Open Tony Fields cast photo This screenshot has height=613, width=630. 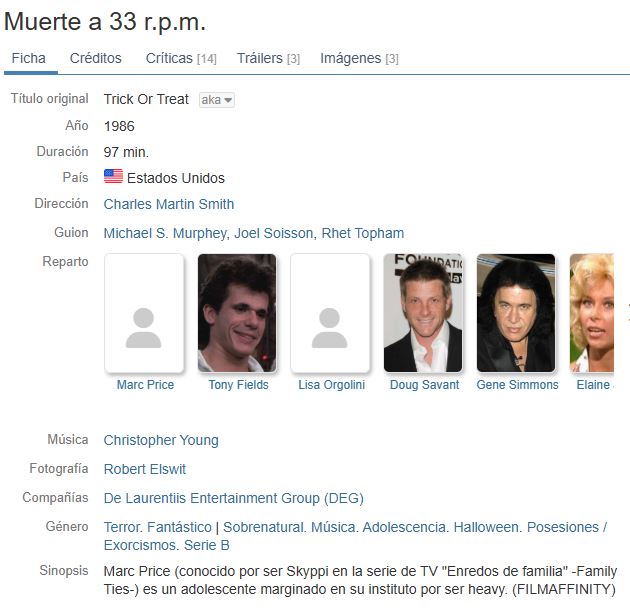[237, 313]
